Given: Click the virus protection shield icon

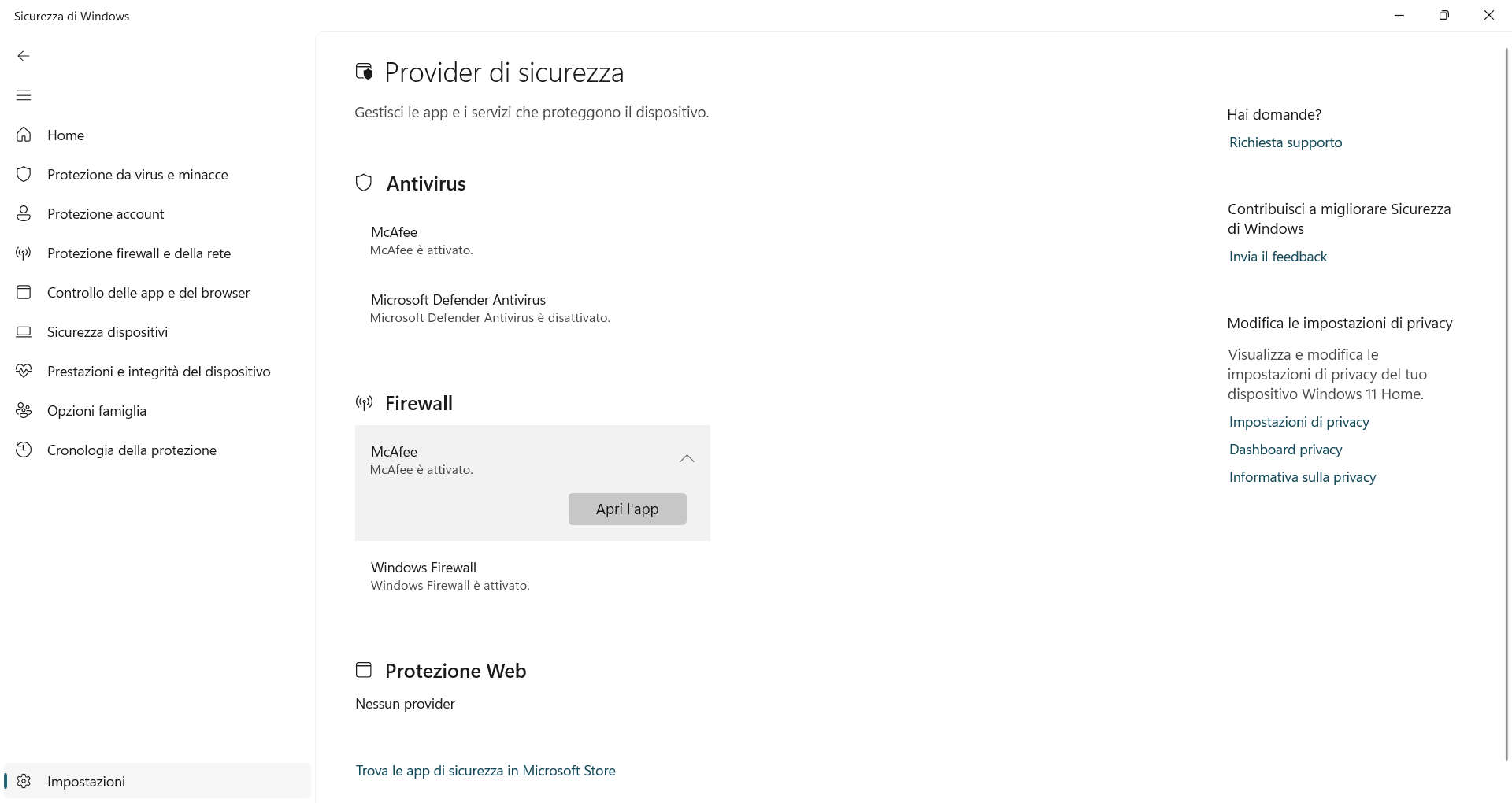Looking at the screenshot, I should pyautogui.click(x=24, y=174).
